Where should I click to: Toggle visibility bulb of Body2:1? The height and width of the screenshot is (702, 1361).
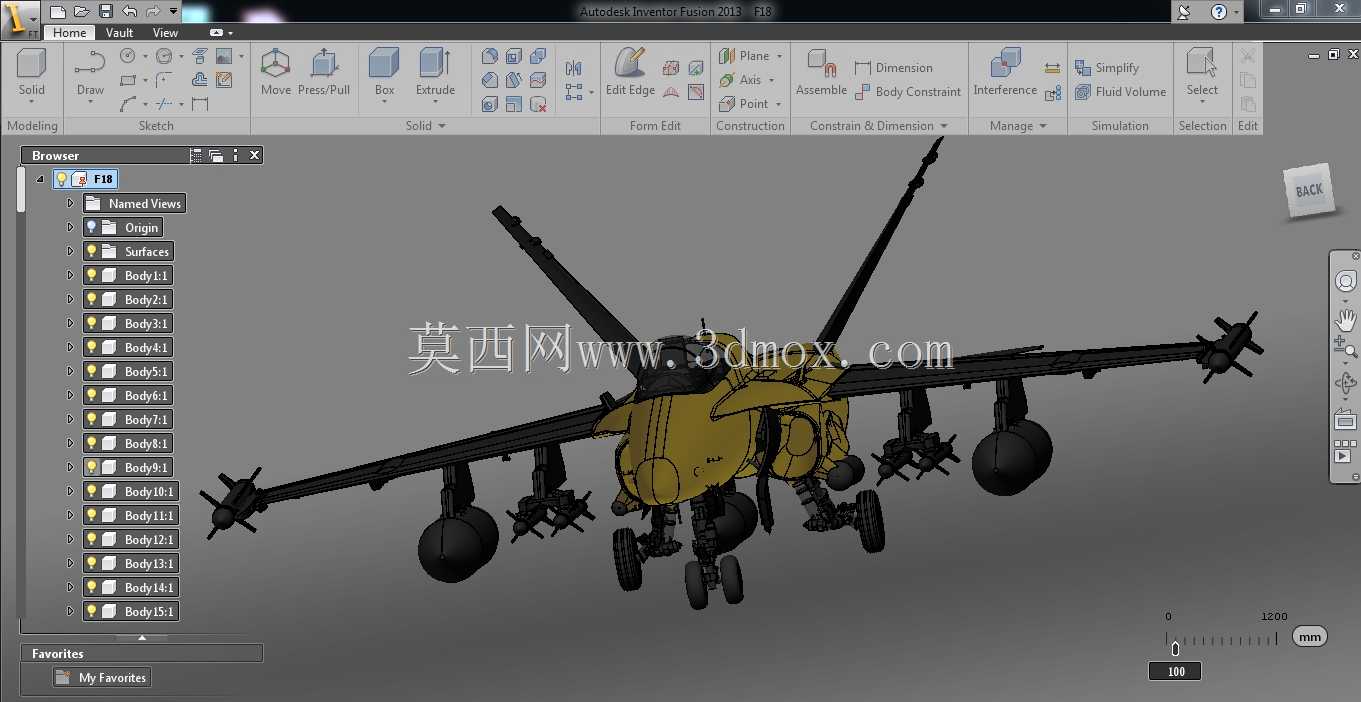point(91,299)
